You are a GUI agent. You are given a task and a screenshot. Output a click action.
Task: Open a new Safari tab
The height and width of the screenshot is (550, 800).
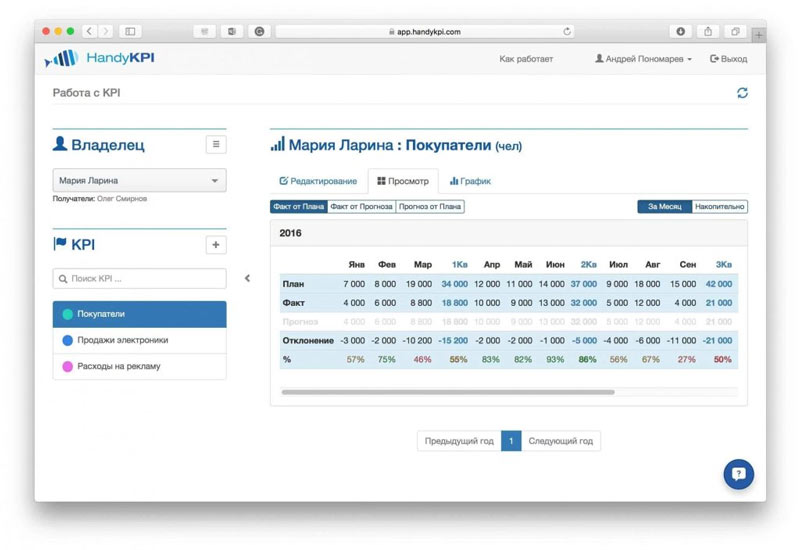click(x=759, y=35)
